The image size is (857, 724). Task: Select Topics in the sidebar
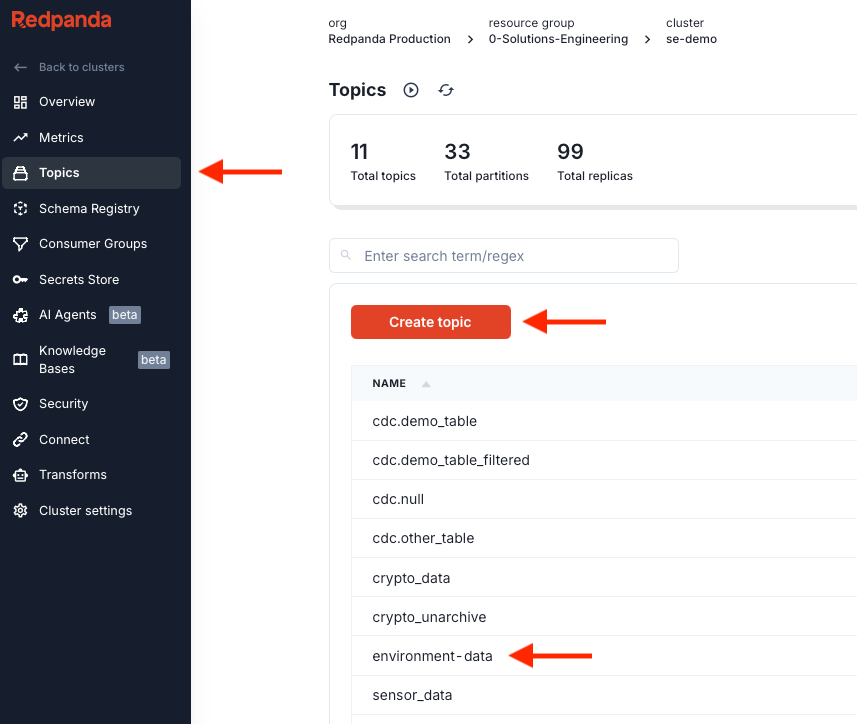point(92,173)
